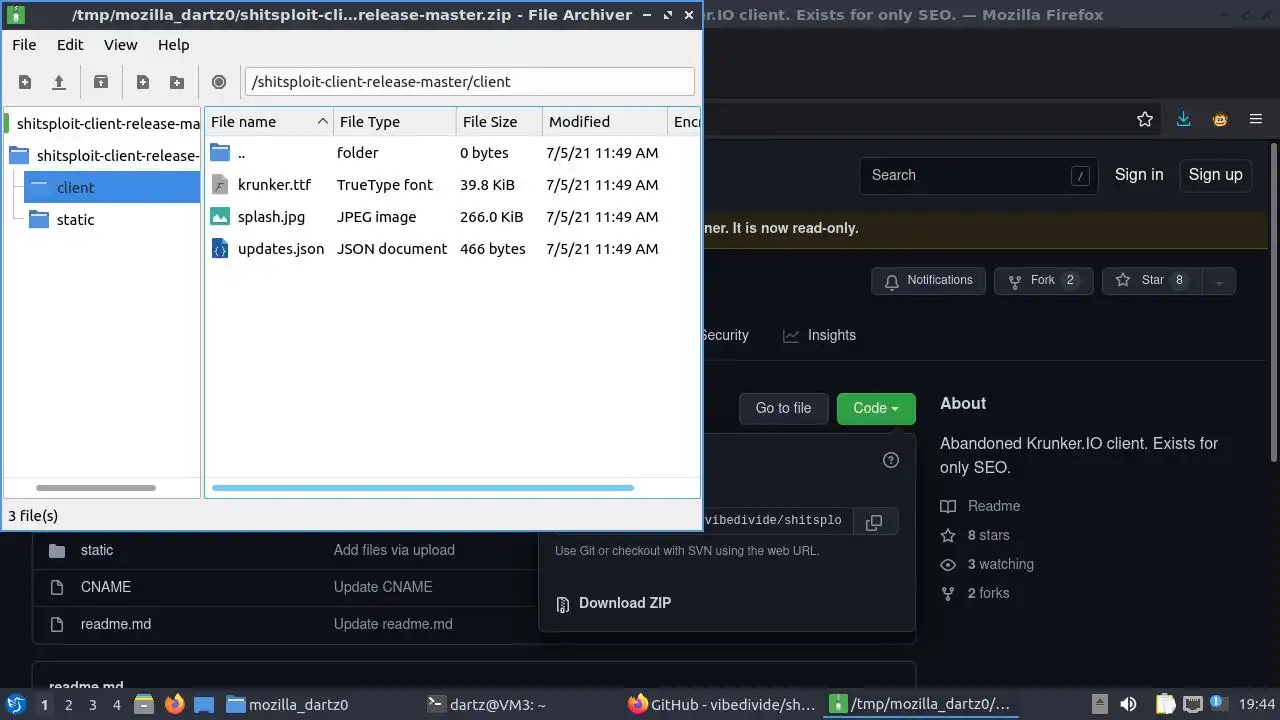The image size is (1280, 720).
Task: Select splash.jpg file row
Action: [x=452, y=217]
